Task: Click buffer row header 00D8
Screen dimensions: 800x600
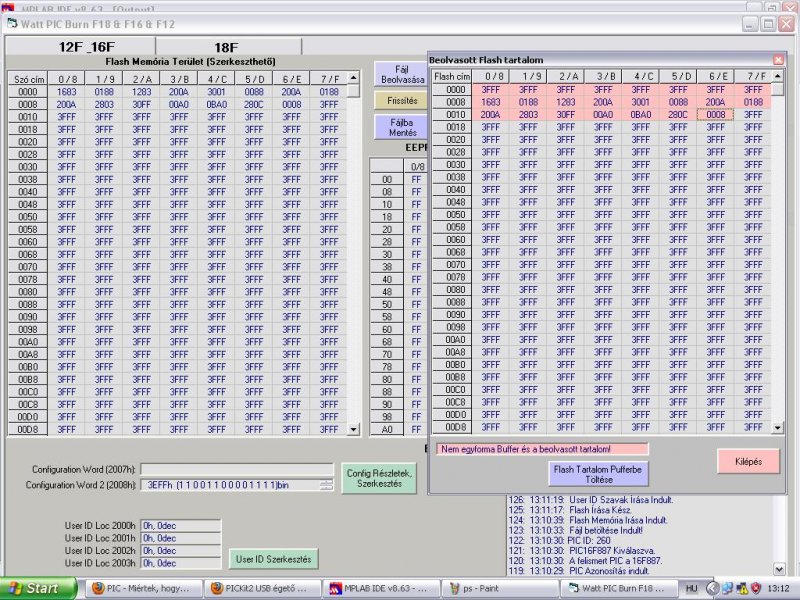Action: coord(28,430)
